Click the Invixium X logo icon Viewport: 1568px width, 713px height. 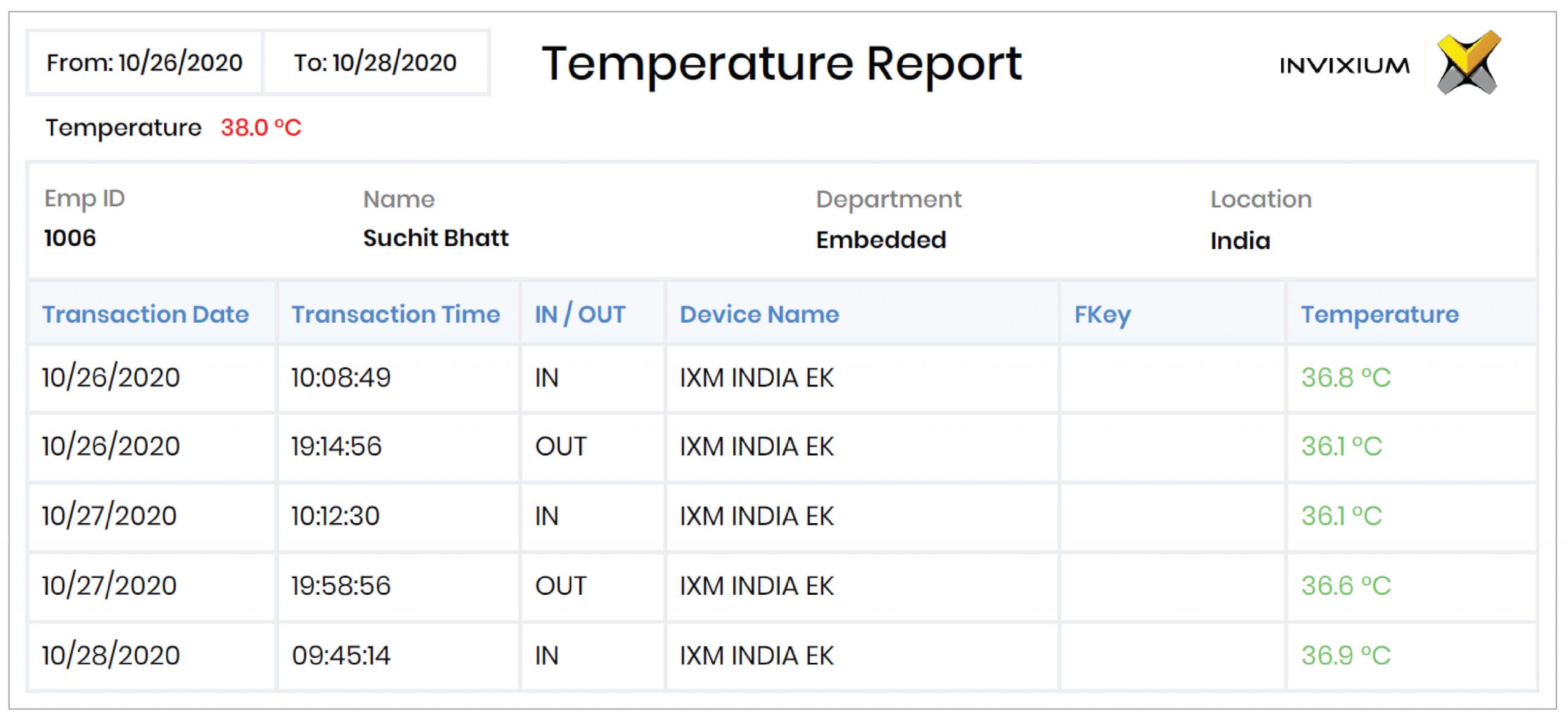[1469, 62]
